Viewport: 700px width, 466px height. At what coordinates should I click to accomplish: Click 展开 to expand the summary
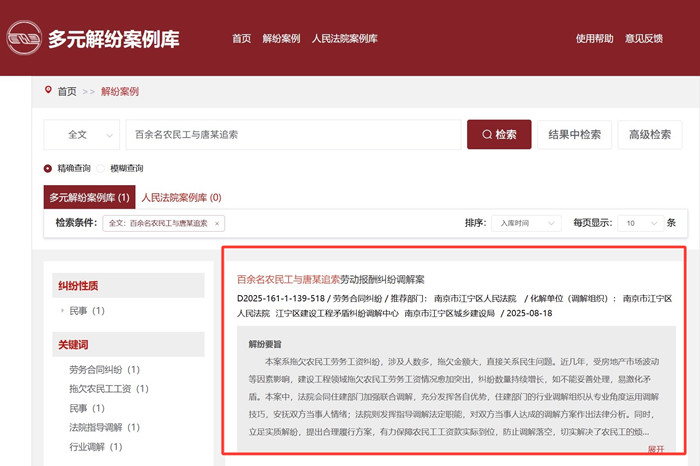[x=655, y=449]
